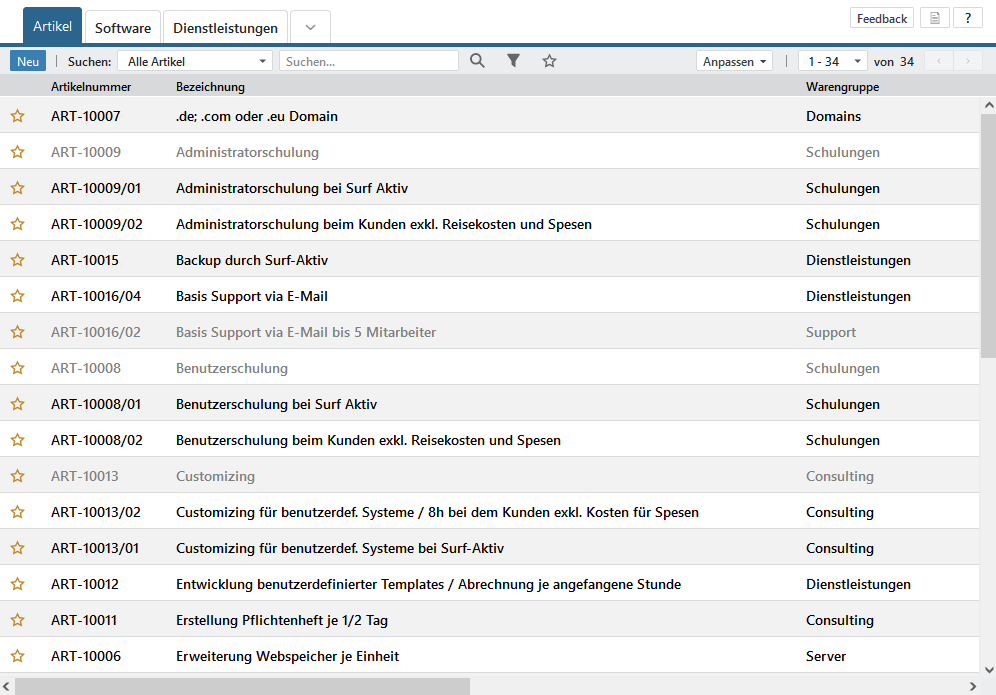This screenshot has height=695, width=996.
Task: Open Backup durch Surf-Aktiv entry
Action: coord(252,260)
